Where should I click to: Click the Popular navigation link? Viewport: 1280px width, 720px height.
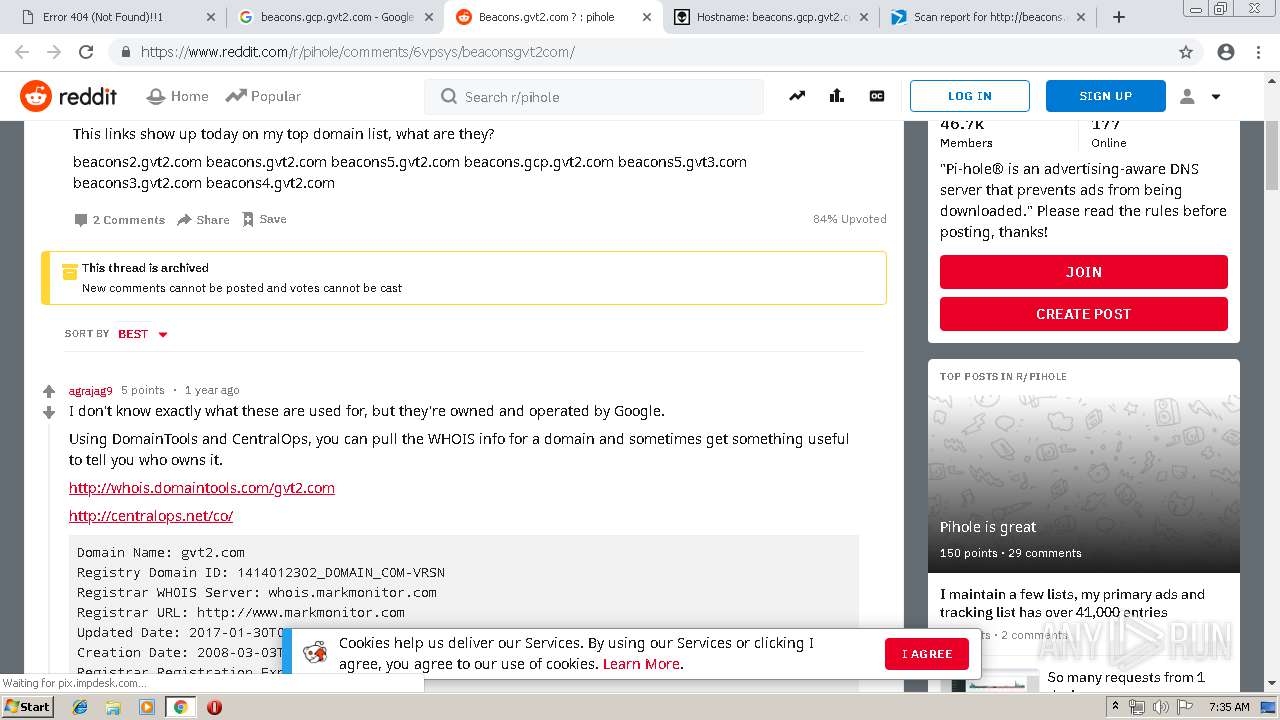(263, 96)
